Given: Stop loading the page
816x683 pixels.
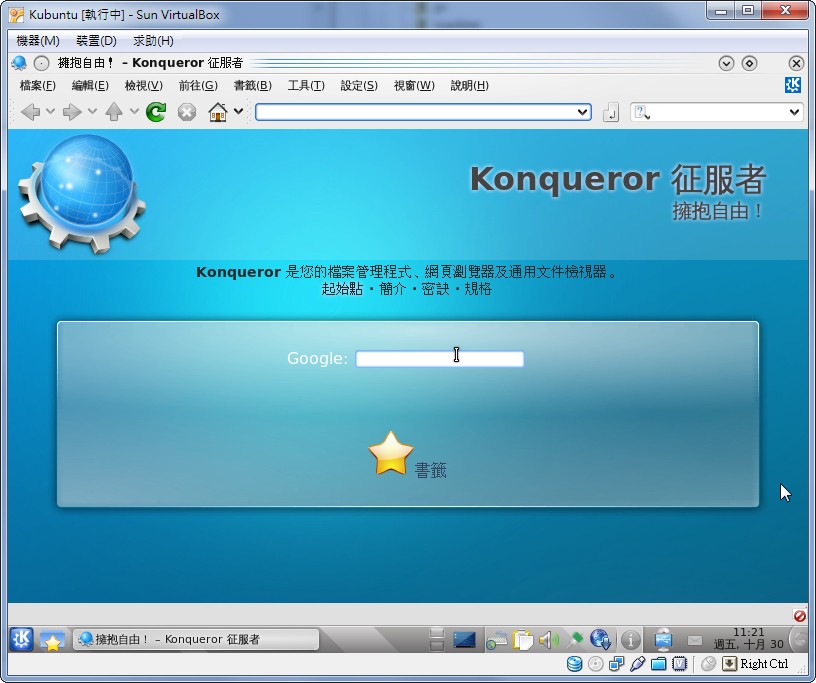Looking at the screenshot, I should (186, 112).
